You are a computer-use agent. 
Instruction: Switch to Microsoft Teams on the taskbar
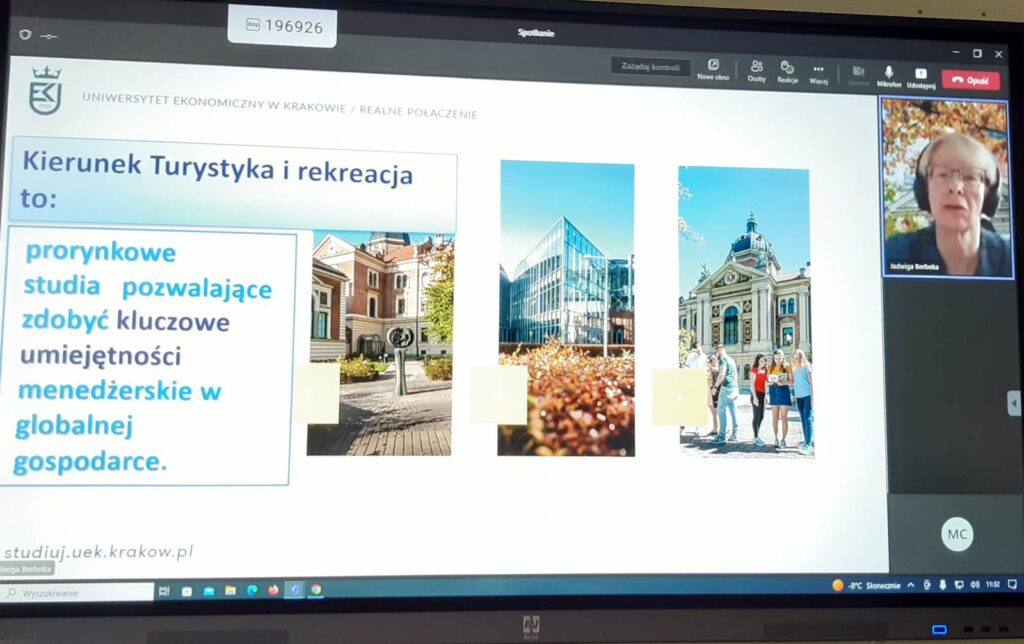click(x=295, y=590)
